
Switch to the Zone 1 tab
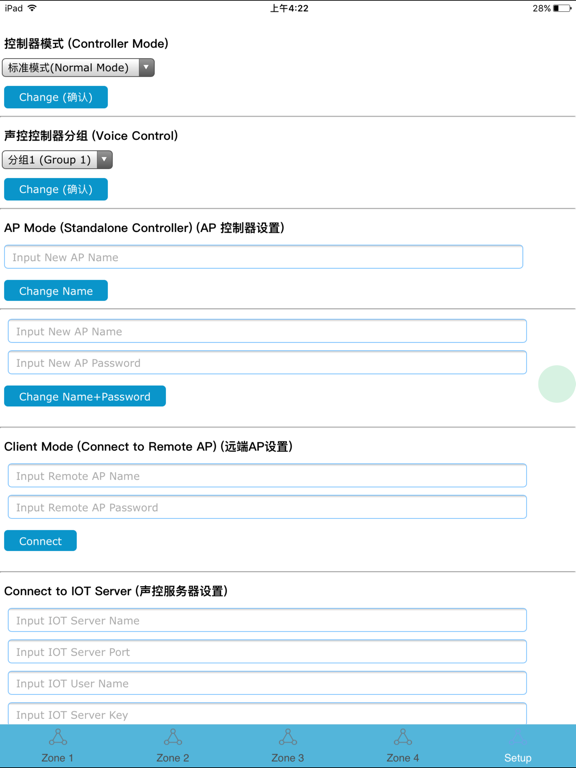(57, 746)
